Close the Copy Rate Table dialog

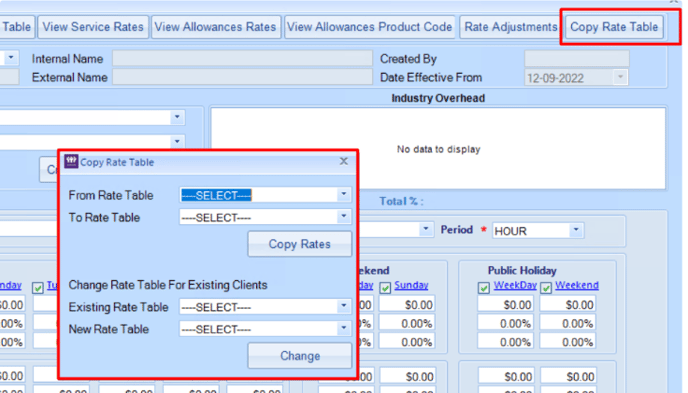[x=344, y=161]
